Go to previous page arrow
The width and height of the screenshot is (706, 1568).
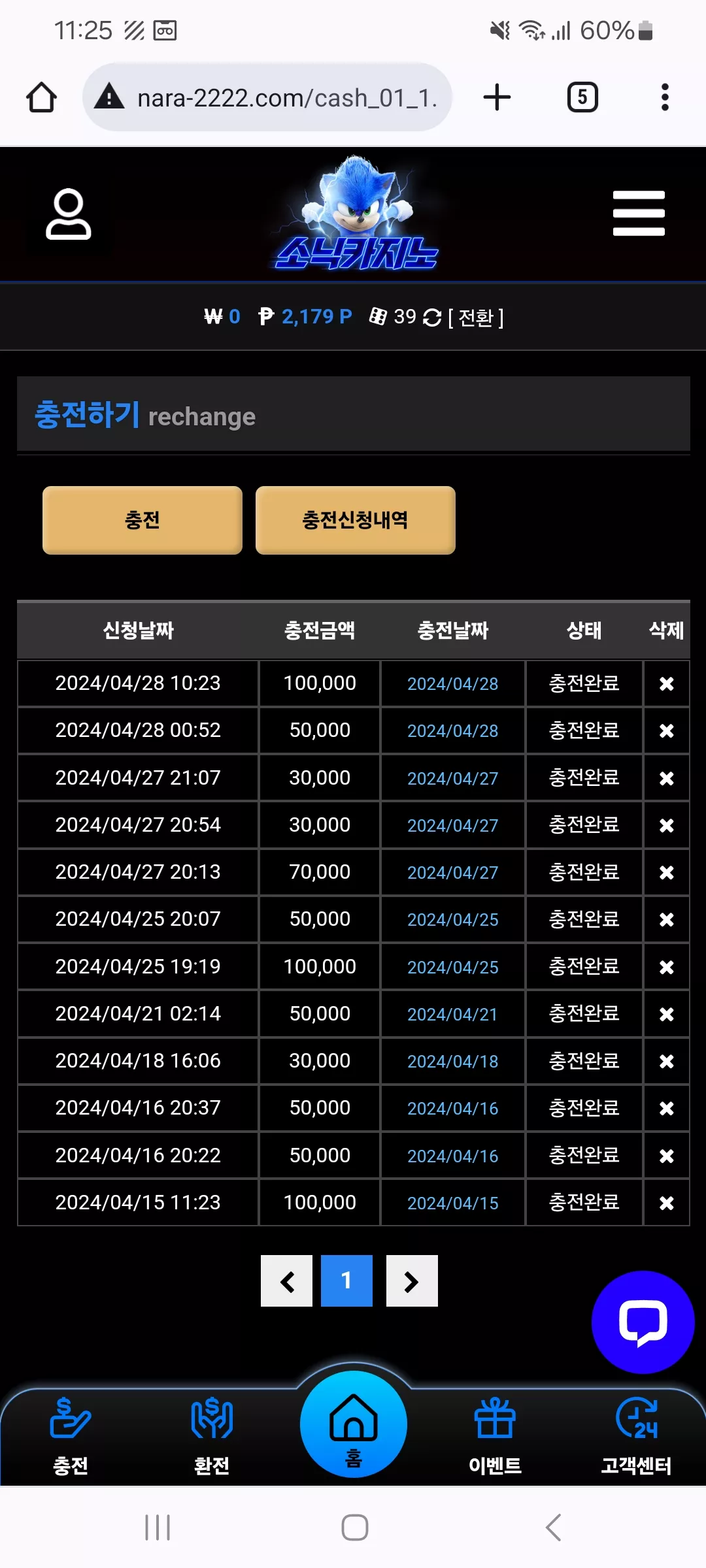click(286, 1281)
